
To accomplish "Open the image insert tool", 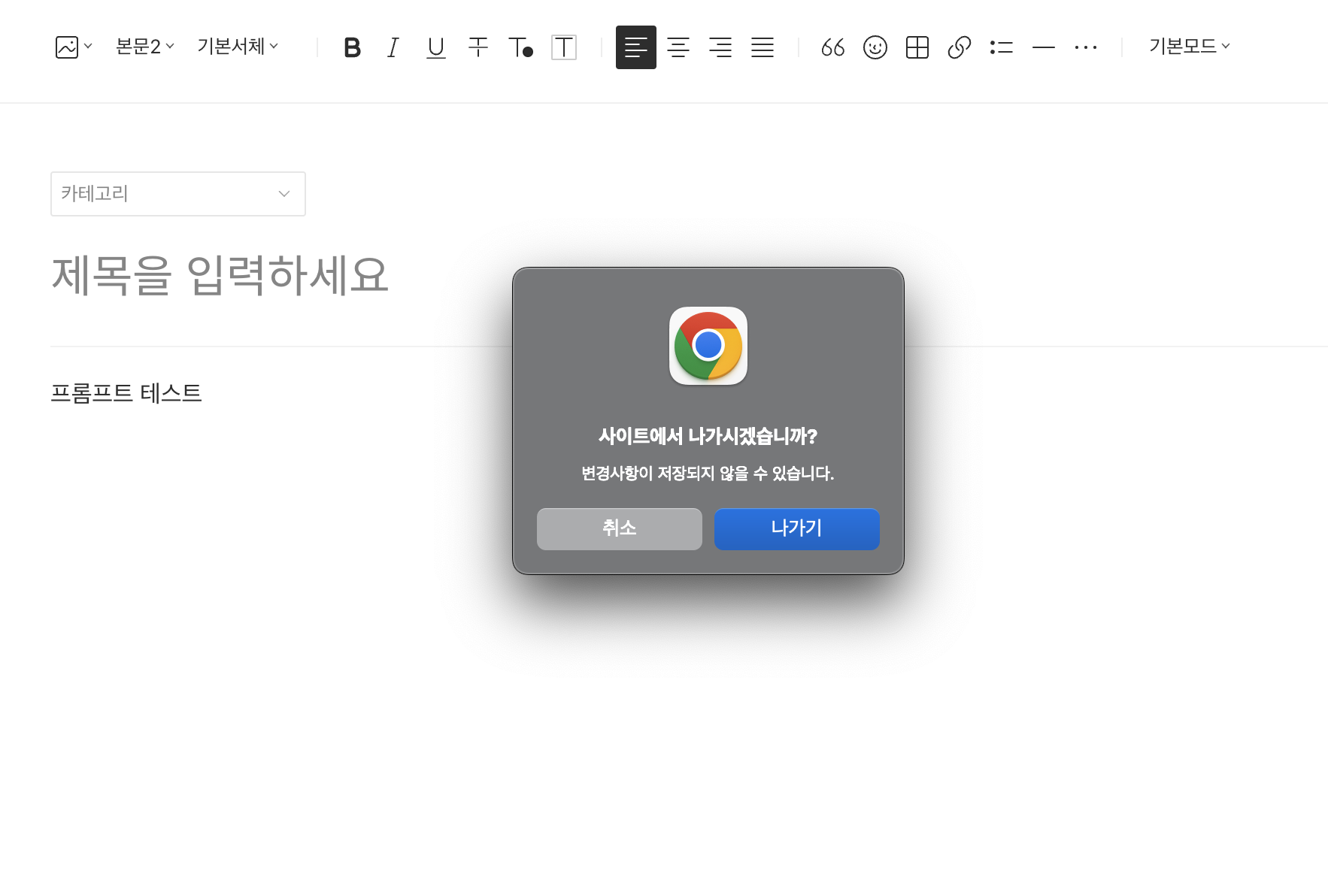I will pyautogui.click(x=74, y=47).
